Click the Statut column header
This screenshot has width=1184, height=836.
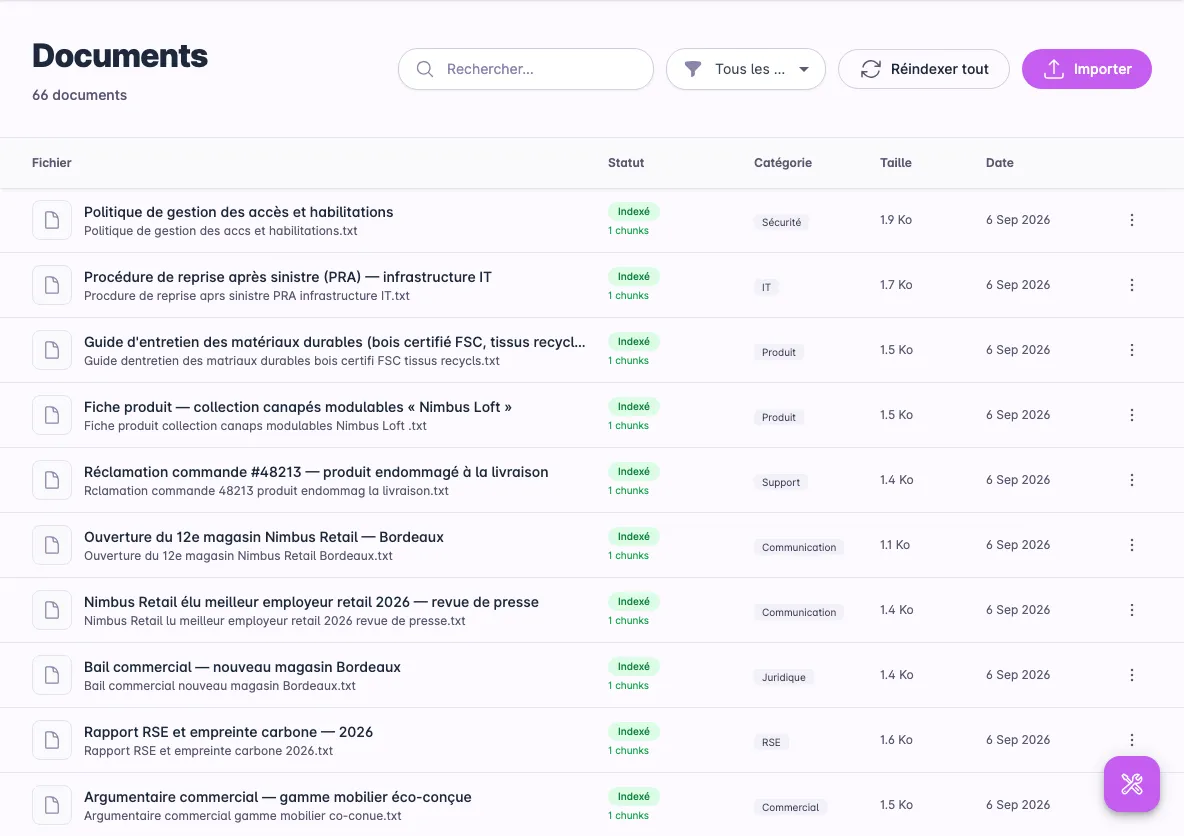click(626, 162)
